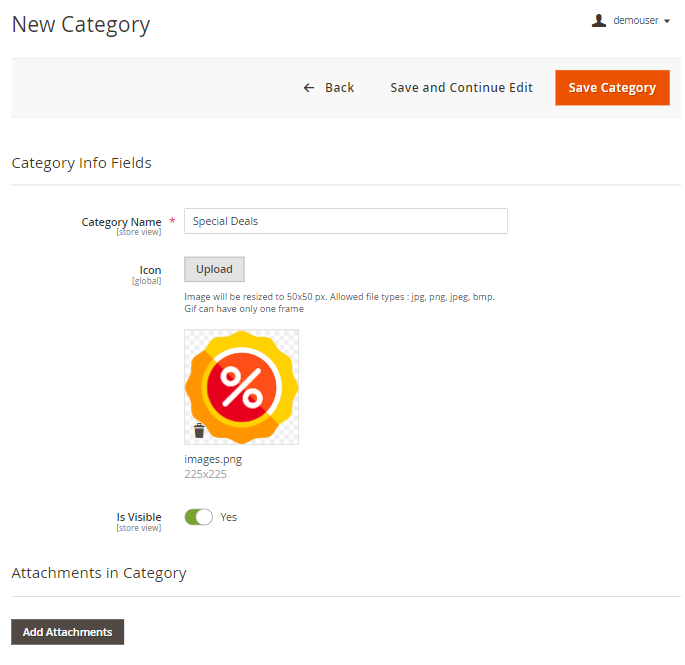Toggle the Is Visible switch off
Screen dimensions: 685x665
(x=198, y=517)
